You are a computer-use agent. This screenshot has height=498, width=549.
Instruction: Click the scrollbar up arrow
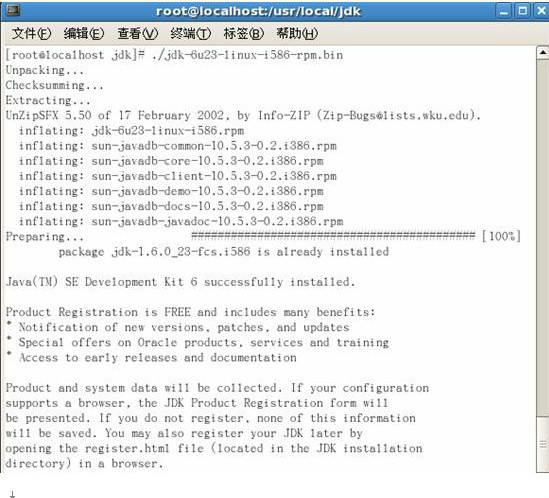(542, 53)
